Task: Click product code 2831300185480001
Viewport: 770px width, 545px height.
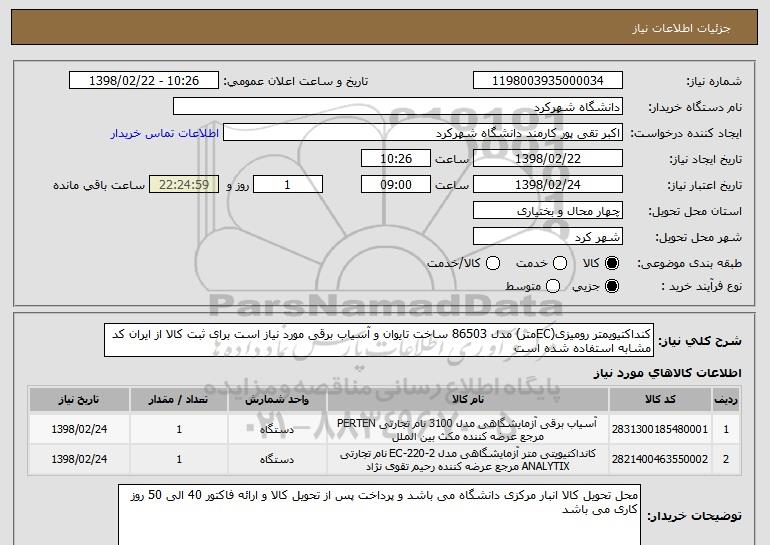Action: coord(660,430)
